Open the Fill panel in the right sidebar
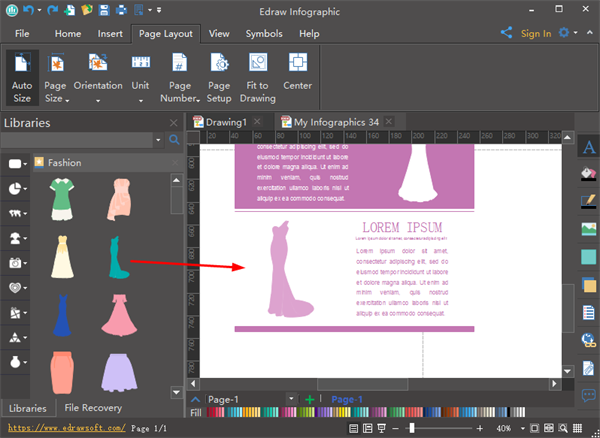 click(x=589, y=174)
